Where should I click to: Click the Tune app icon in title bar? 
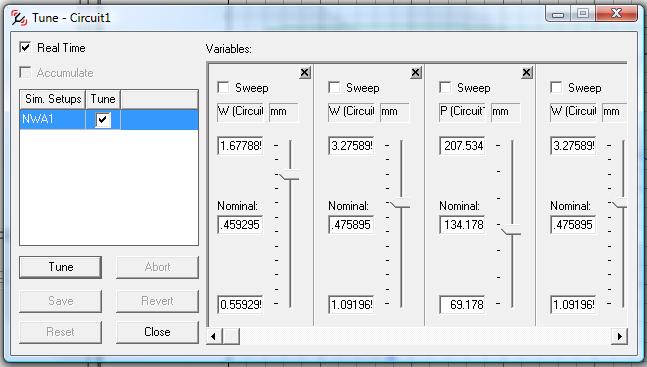coord(19,18)
